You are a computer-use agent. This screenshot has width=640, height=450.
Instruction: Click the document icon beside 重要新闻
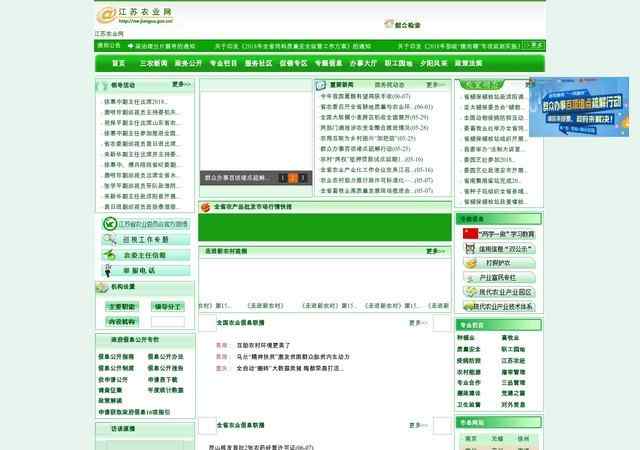(x=321, y=85)
